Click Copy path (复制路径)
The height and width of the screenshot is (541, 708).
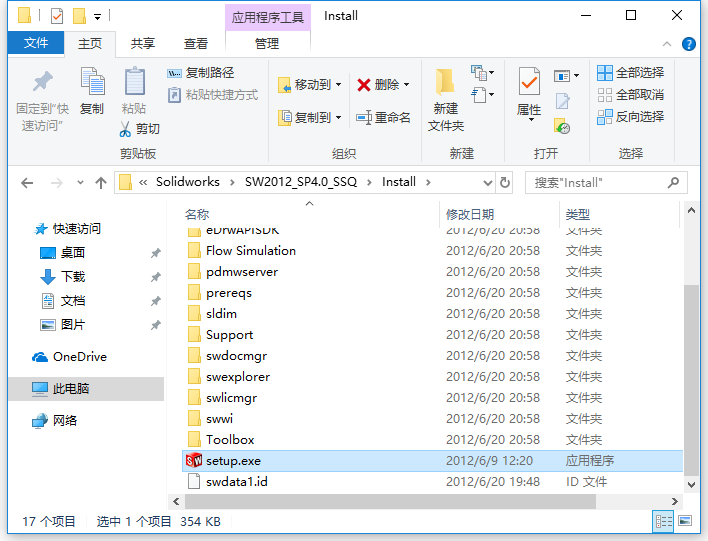(x=200, y=73)
